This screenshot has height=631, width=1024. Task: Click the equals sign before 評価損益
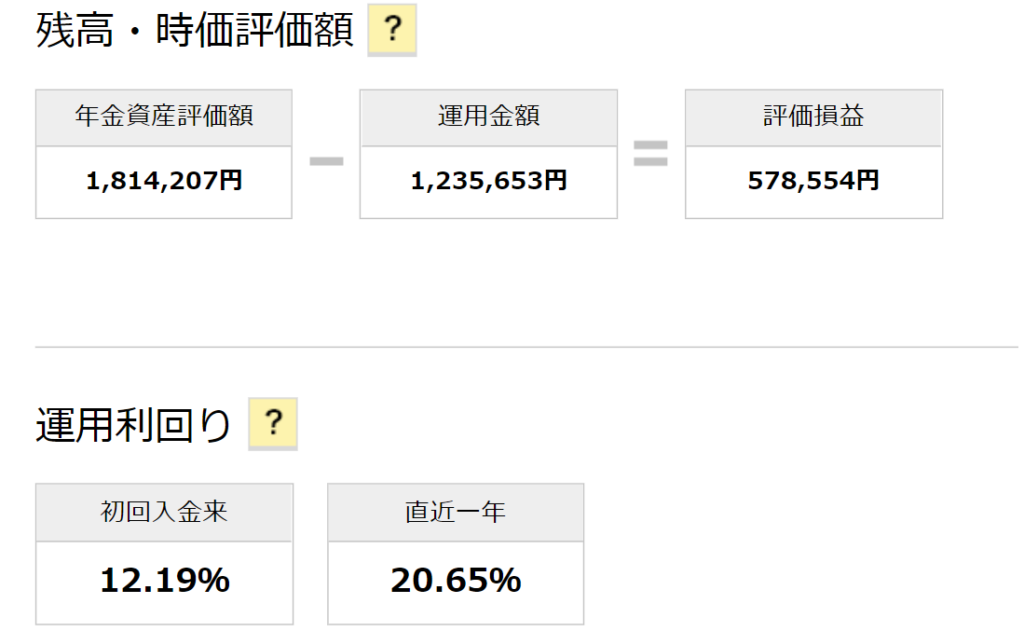tap(650, 154)
